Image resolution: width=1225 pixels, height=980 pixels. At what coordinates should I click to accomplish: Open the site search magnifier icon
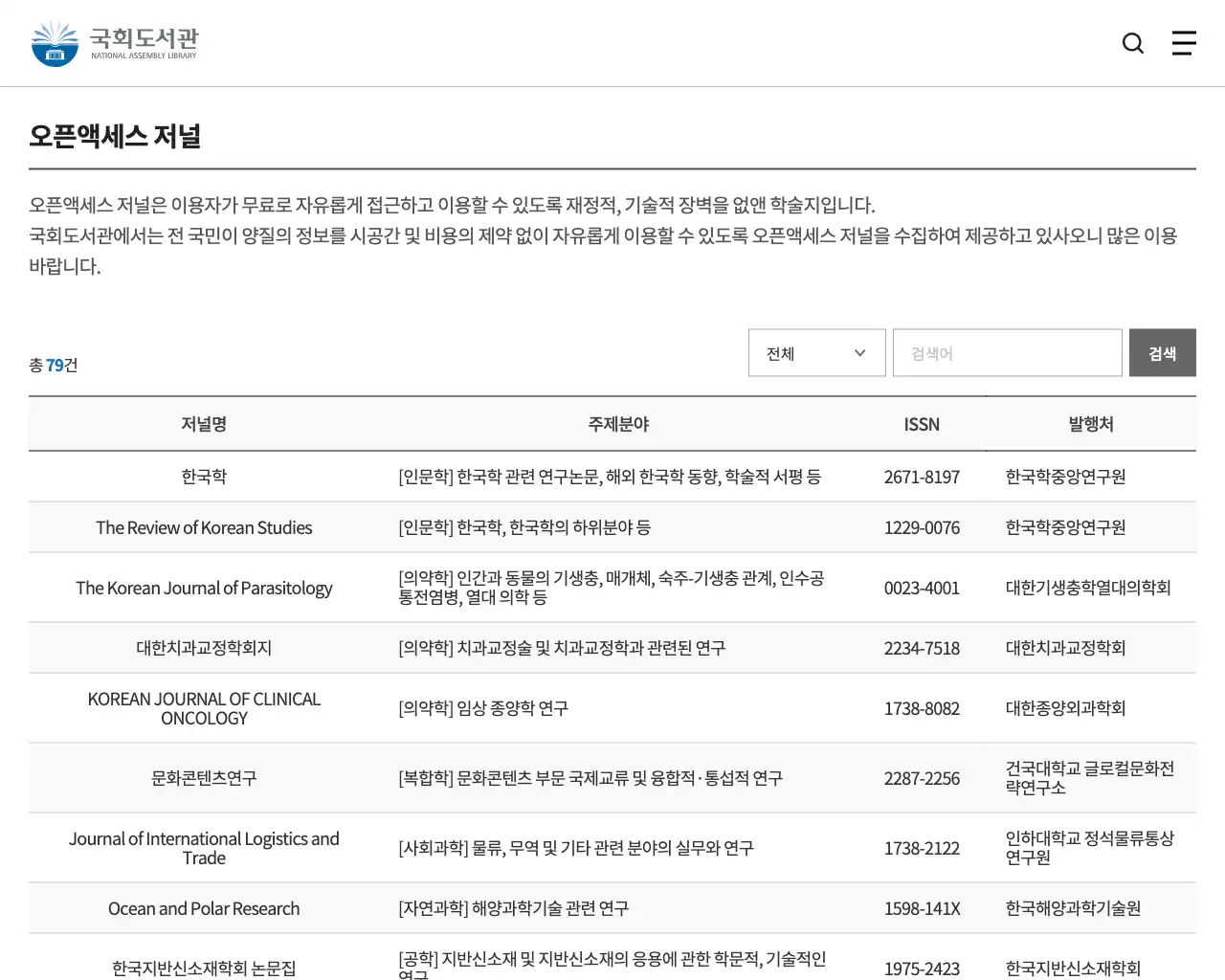[1132, 43]
